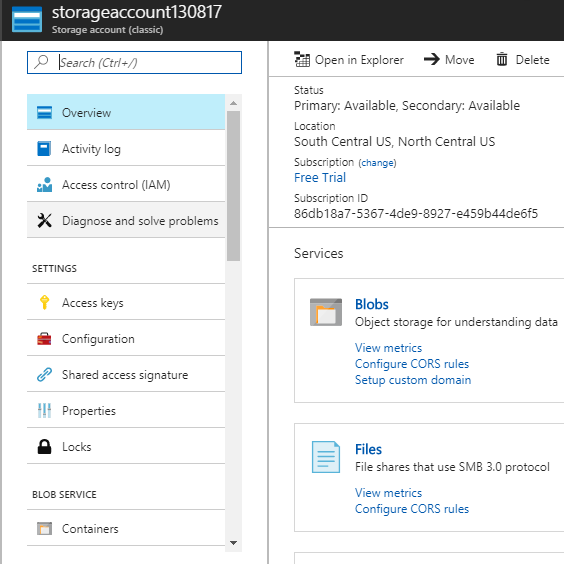Click the sidebar scrollbar up arrow
Screen dimensions: 564x564
233,103
